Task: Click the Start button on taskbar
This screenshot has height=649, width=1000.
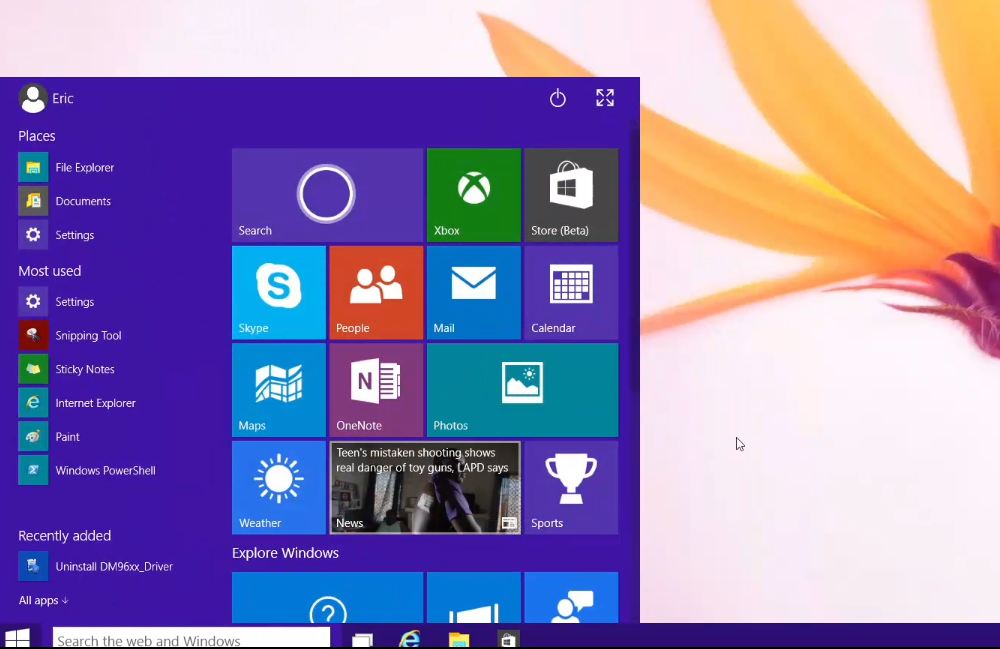Action: 17,638
